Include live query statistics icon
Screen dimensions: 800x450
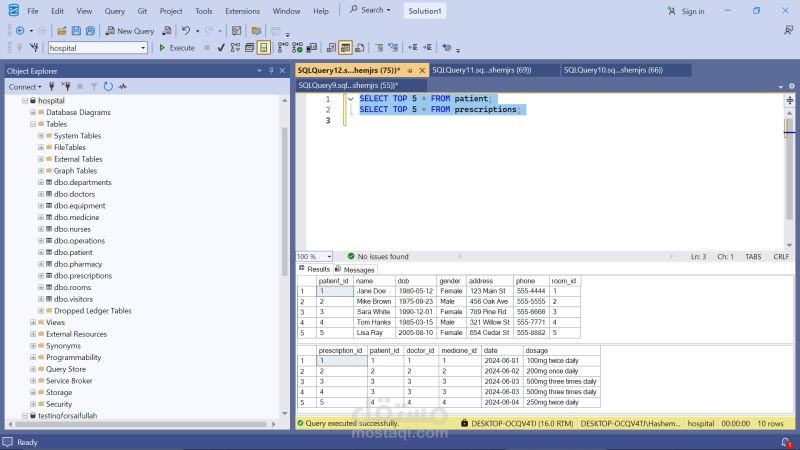297,48
